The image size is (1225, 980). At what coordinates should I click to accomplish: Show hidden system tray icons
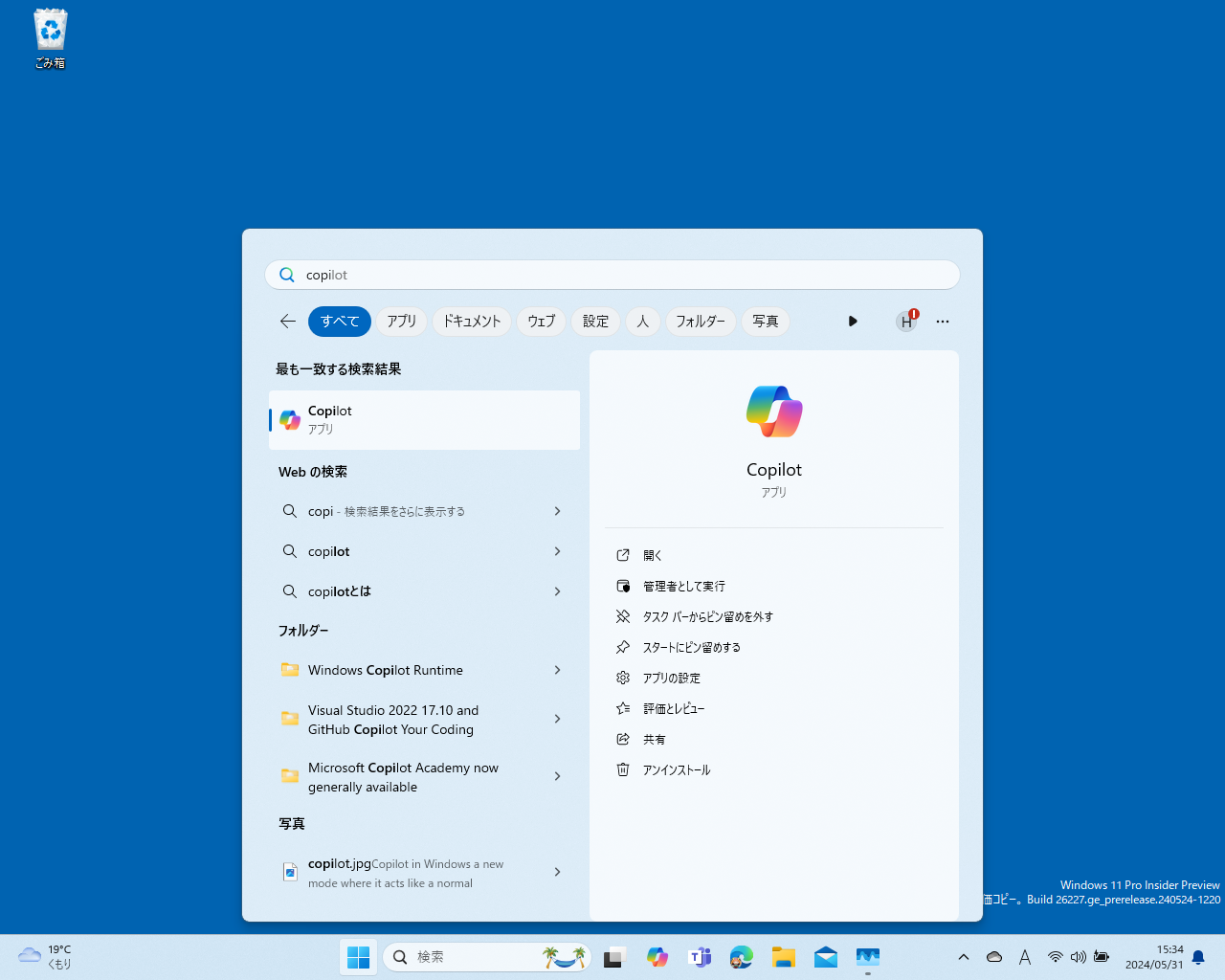[x=964, y=957]
